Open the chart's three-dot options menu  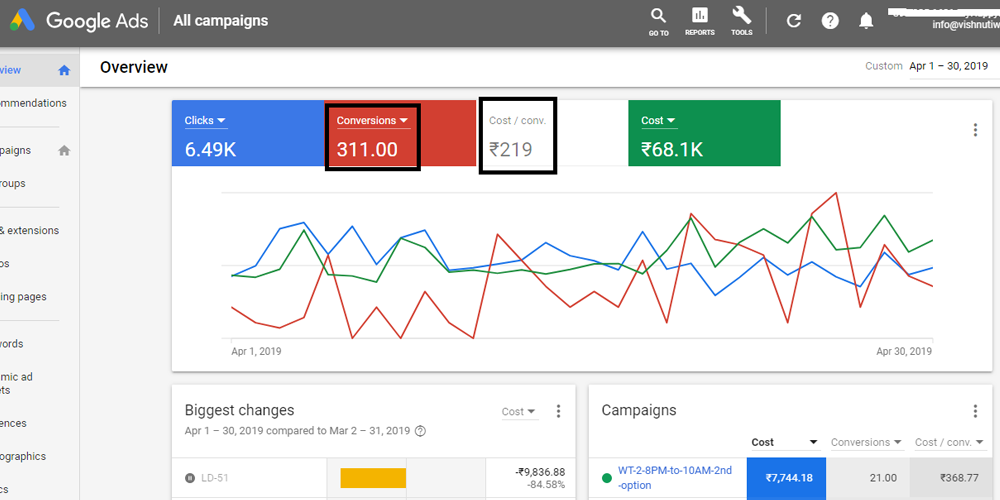(975, 130)
